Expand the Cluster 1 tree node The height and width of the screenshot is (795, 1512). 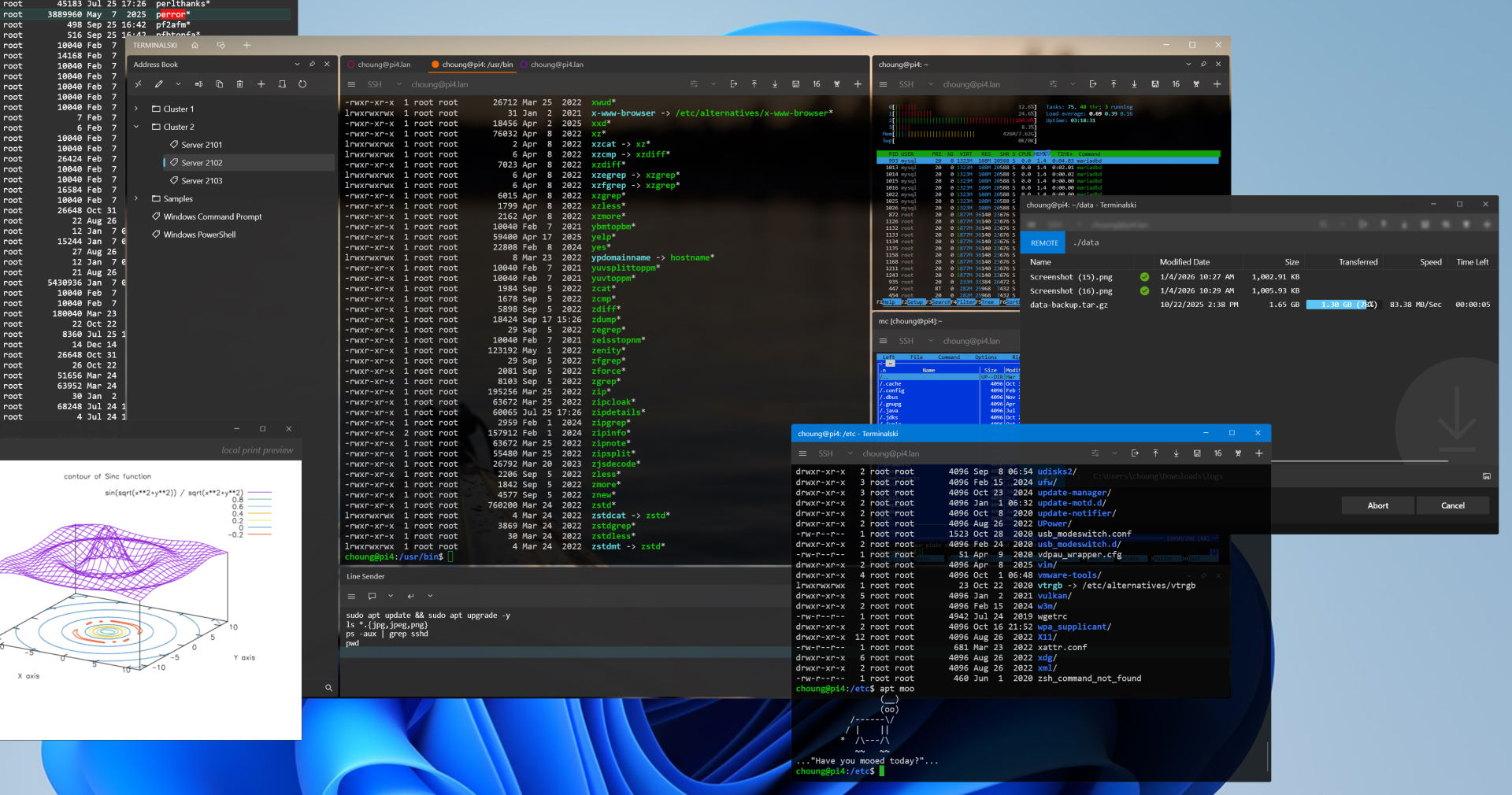[x=136, y=109]
